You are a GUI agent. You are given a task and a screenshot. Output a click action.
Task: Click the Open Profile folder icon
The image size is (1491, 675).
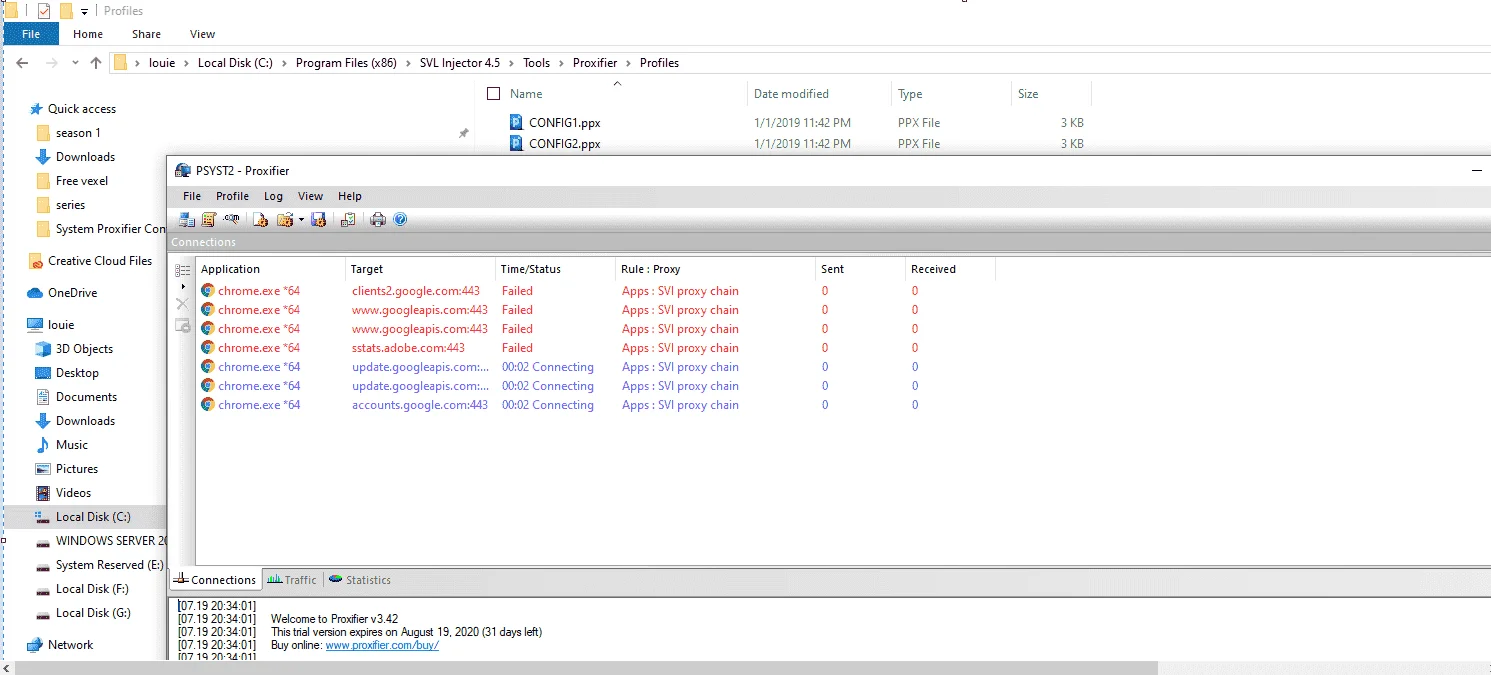click(285, 220)
